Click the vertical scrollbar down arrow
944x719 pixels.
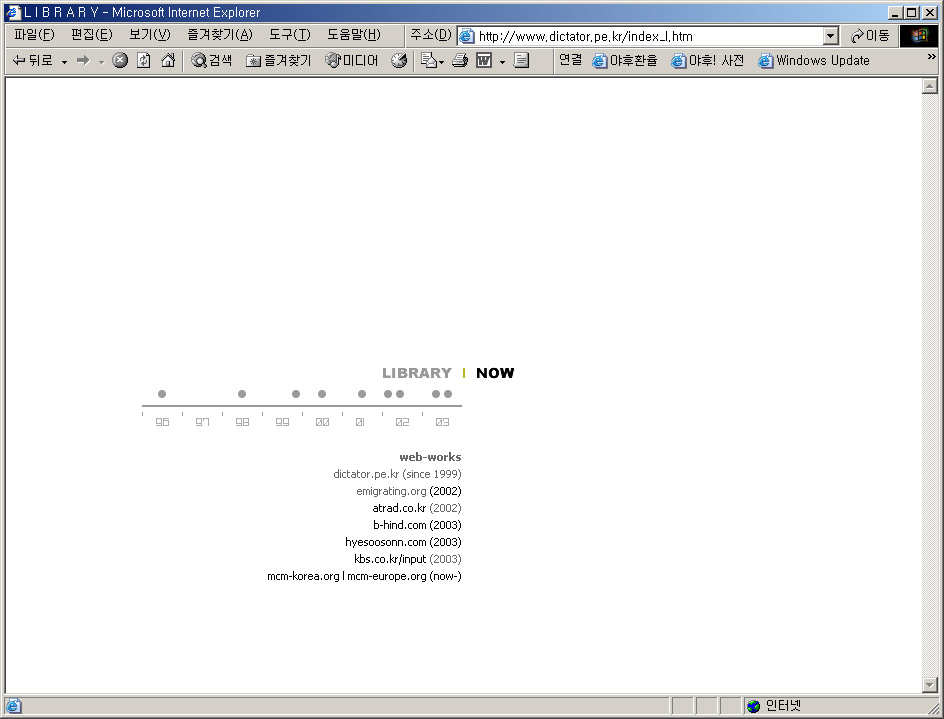pyautogui.click(x=929, y=685)
